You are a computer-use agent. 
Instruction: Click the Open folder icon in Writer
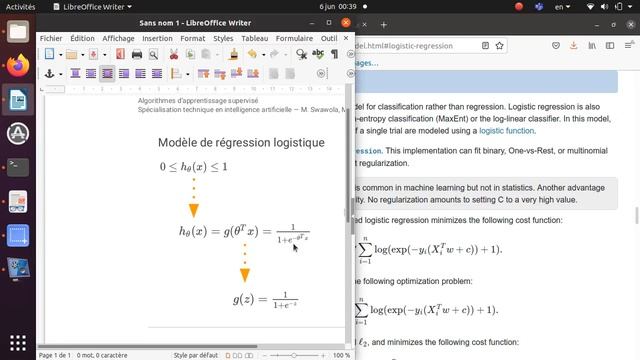click(x=72, y=54)
